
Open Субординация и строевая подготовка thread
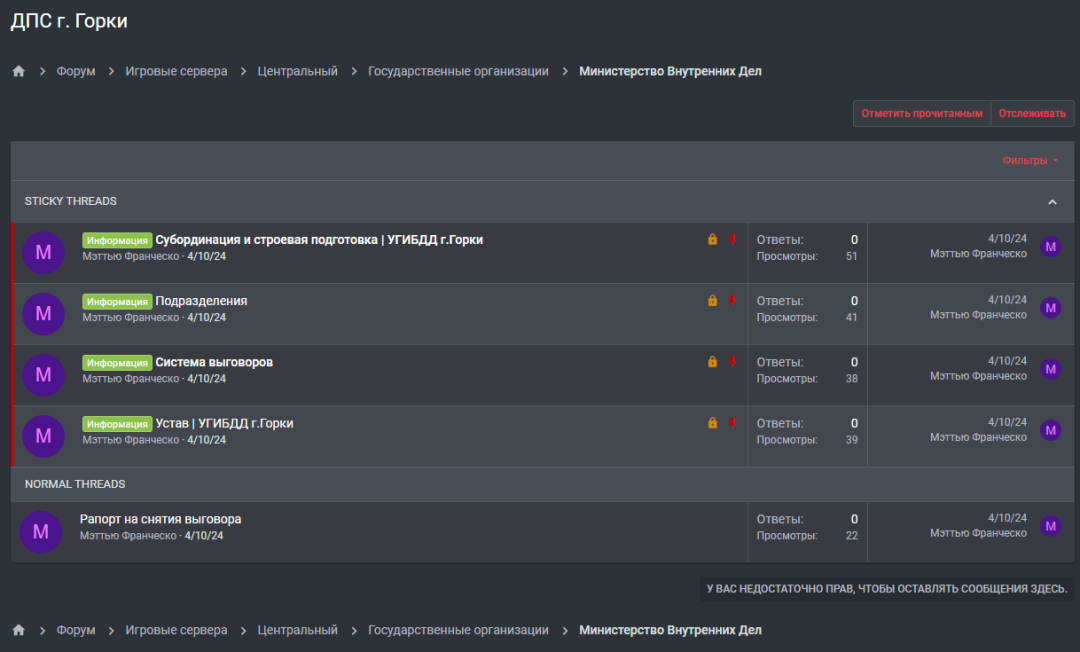pos(319,240)
